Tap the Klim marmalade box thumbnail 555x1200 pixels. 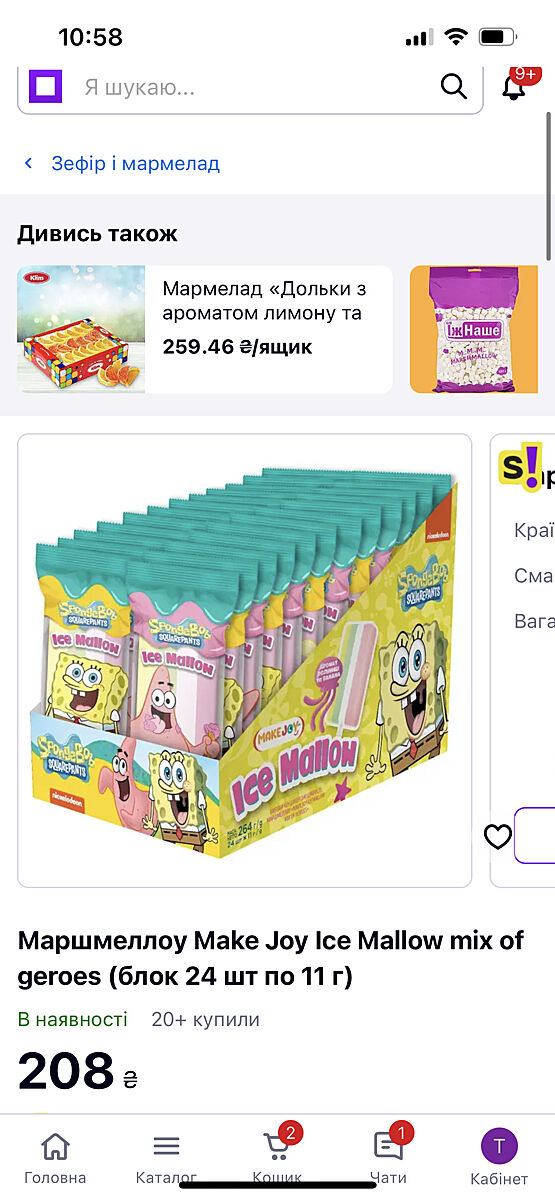click(x=81, y=329)
